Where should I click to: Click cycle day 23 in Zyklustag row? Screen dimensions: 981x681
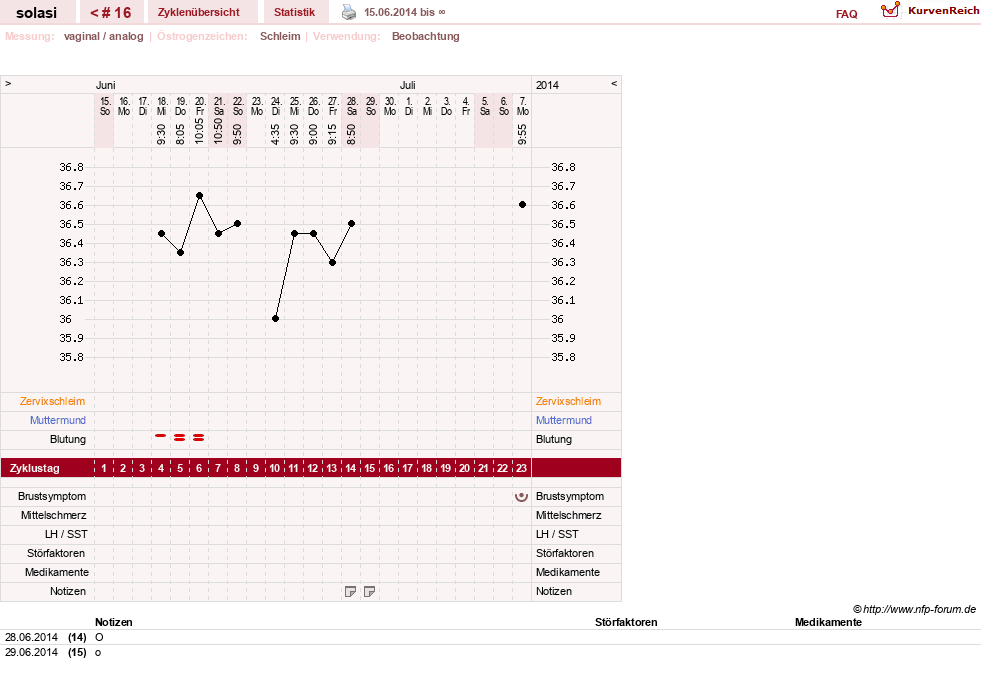[521, 468]
